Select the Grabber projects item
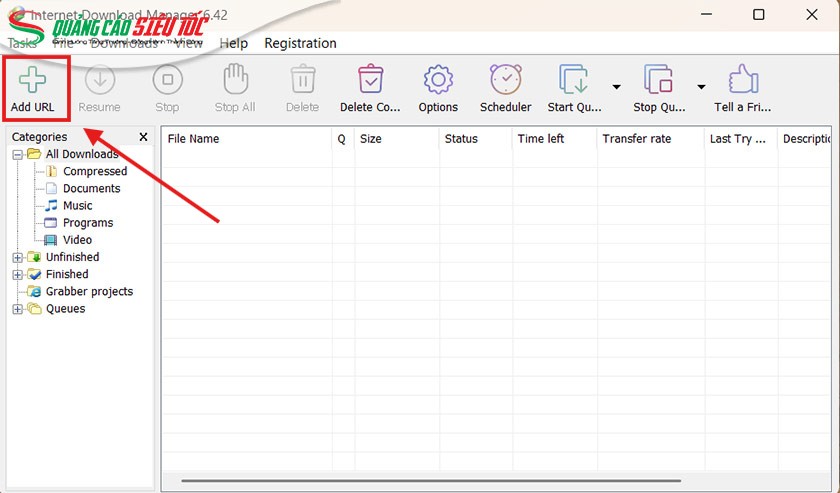This screenshot has width=840, height=493. 89,292
